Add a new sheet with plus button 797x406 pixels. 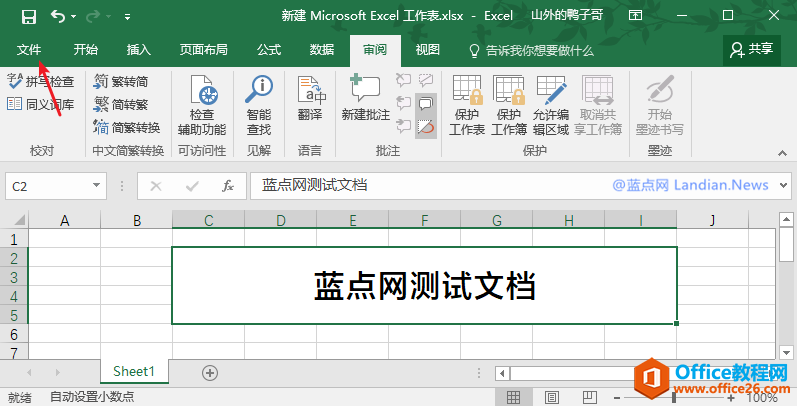pos(210,373)
